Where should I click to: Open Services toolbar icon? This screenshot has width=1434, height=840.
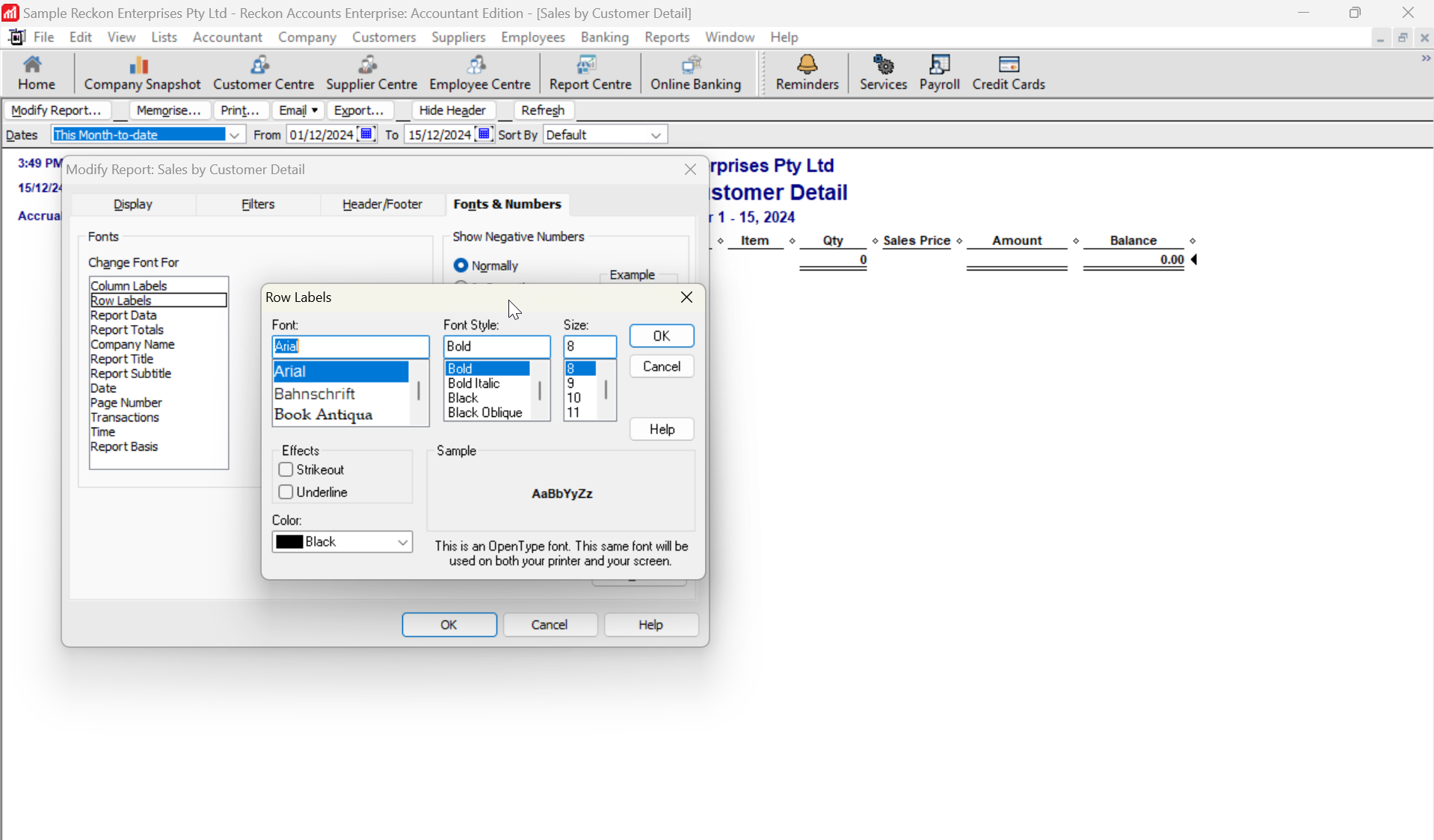point(883,72)
